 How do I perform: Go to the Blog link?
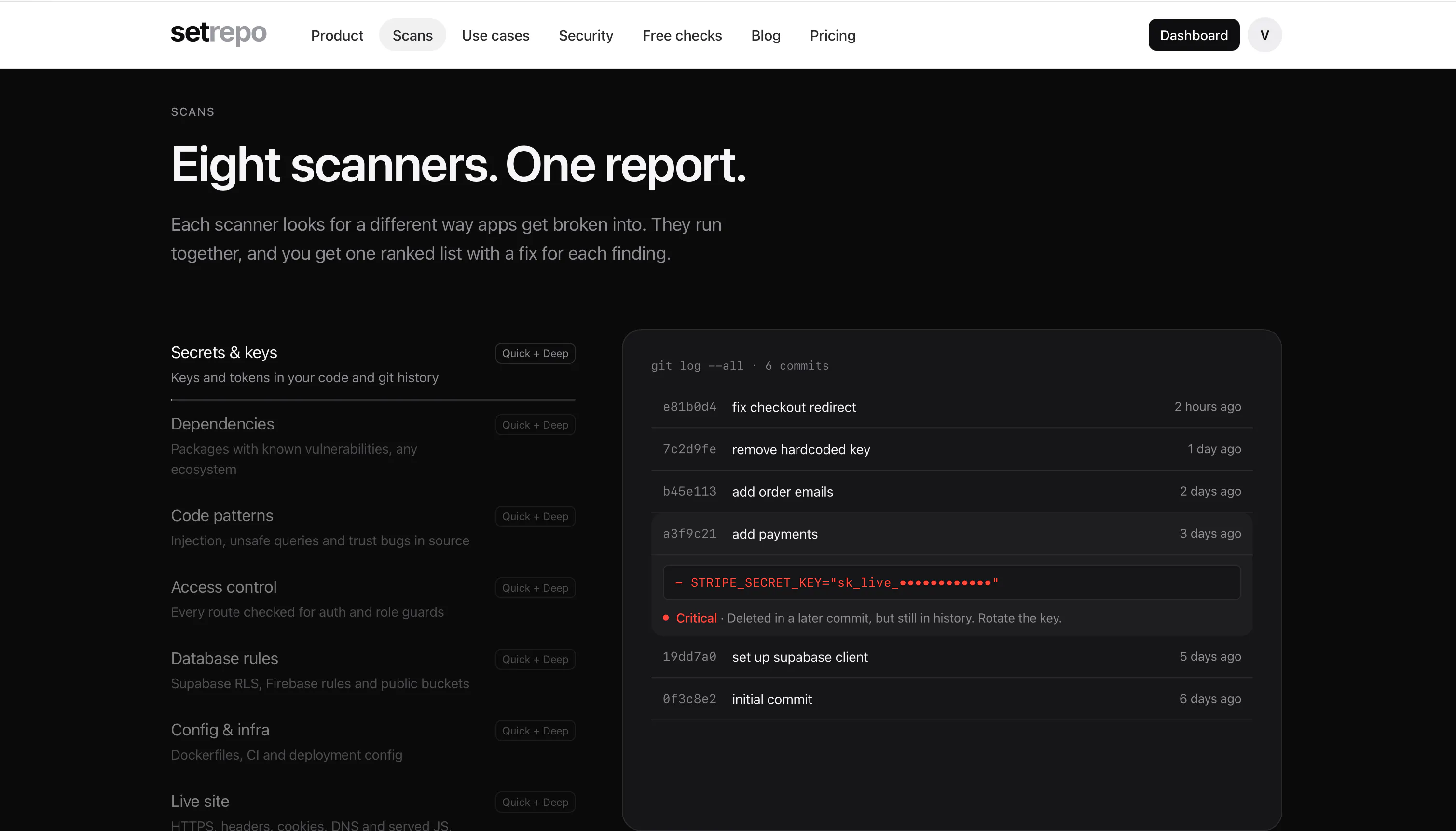click(x=766, y=35)
